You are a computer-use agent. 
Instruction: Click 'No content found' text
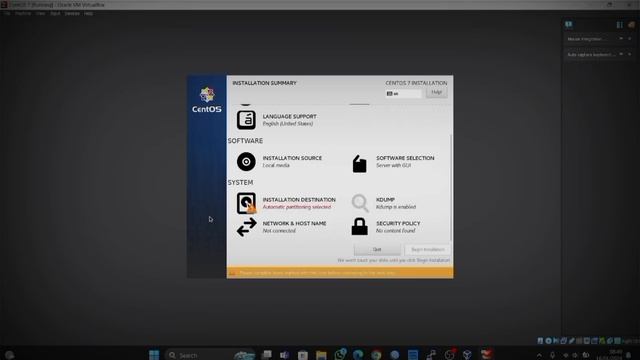(x=396, y=231)
